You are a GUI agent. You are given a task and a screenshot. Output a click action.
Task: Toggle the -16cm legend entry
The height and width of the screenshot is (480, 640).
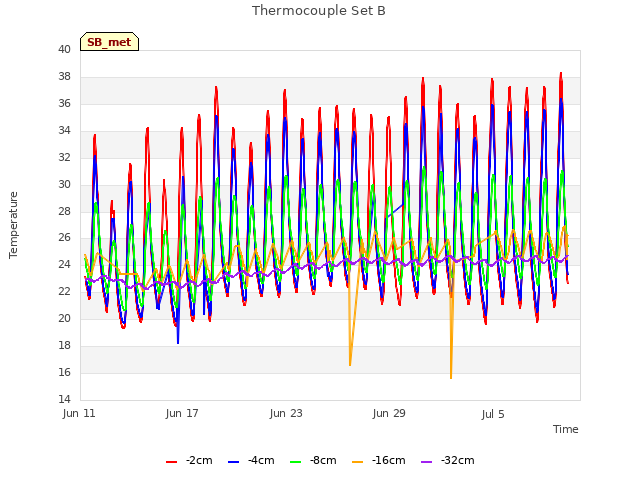pos(378,461)
